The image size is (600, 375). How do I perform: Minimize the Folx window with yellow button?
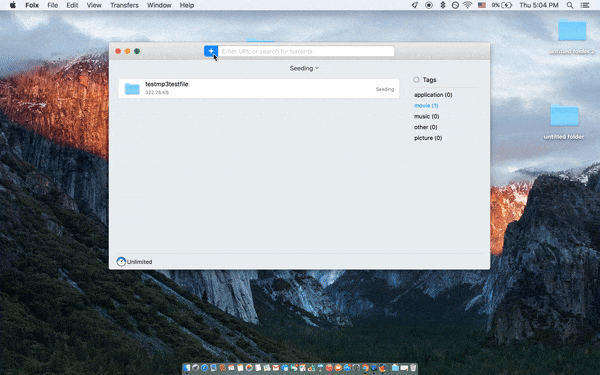tap(127, 51)
